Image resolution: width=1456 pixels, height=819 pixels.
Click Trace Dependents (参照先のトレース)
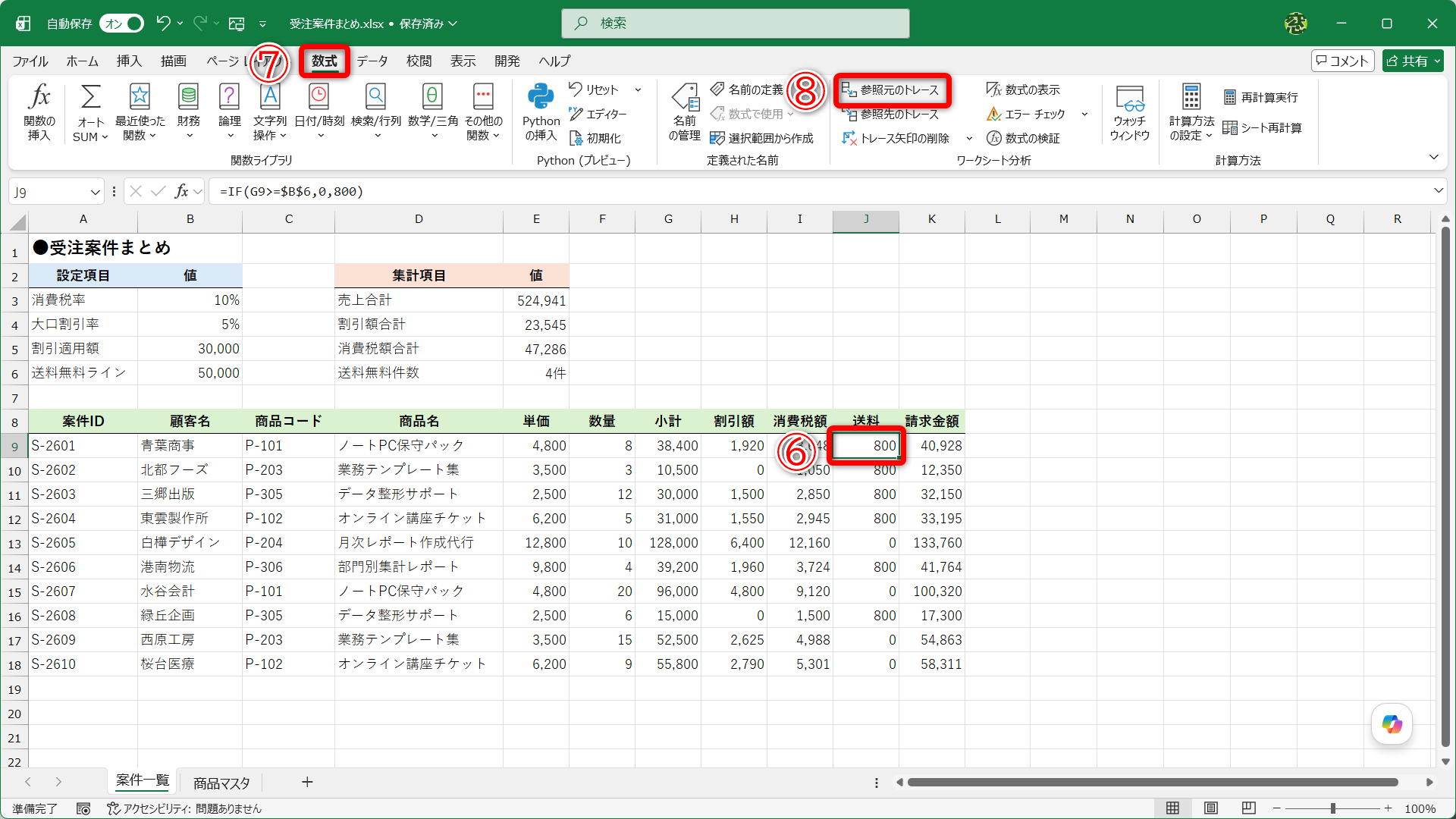point(890,115)
